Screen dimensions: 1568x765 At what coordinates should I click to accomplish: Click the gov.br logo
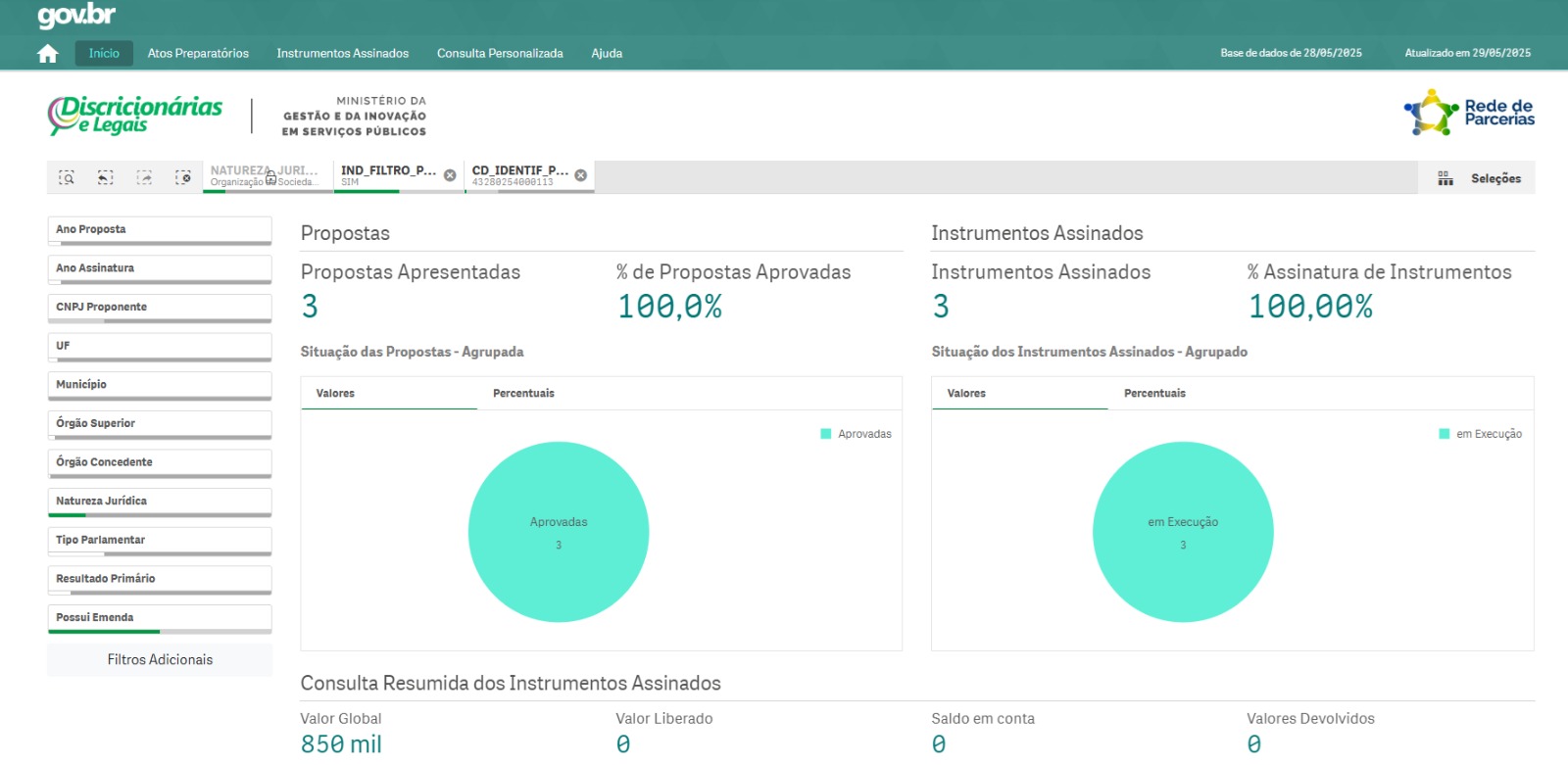76,16
